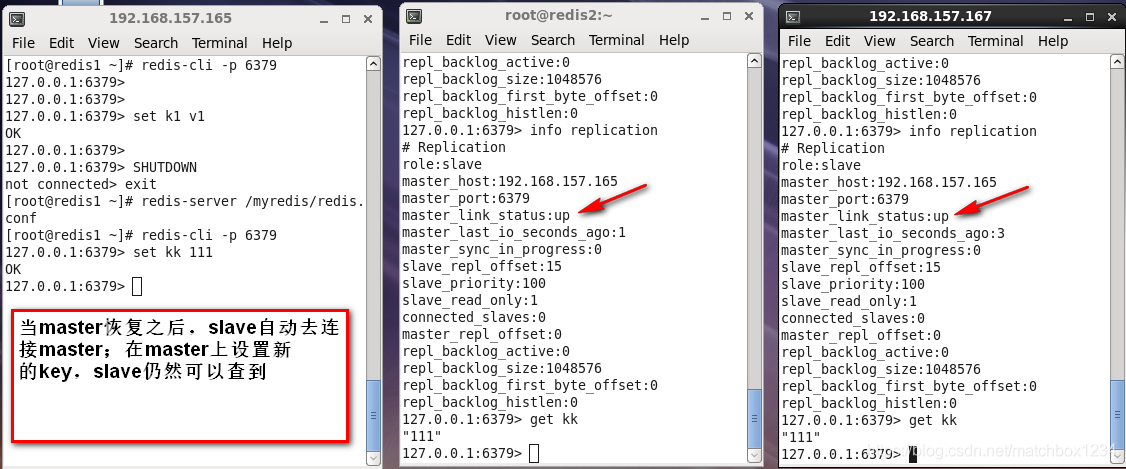Open Terminal menu in 192.168.157.165 window
The image size is (1126, 469).
(220, 43)
